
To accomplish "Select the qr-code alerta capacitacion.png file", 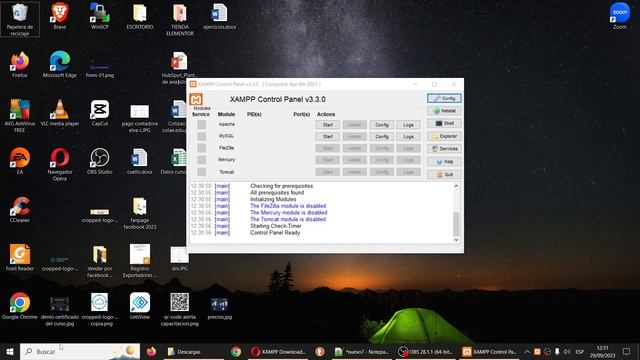I will coord(180,309).
